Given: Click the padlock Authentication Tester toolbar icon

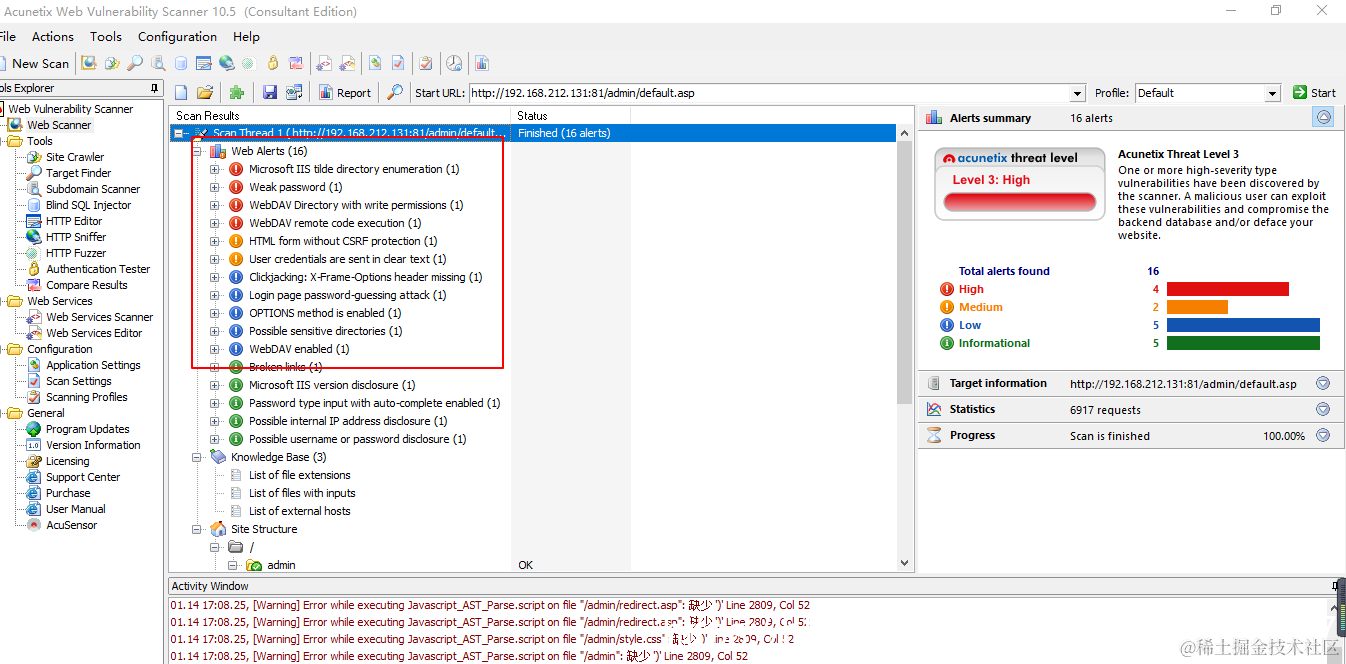Looking at the screenshot, I should click(x=272, y=63).
